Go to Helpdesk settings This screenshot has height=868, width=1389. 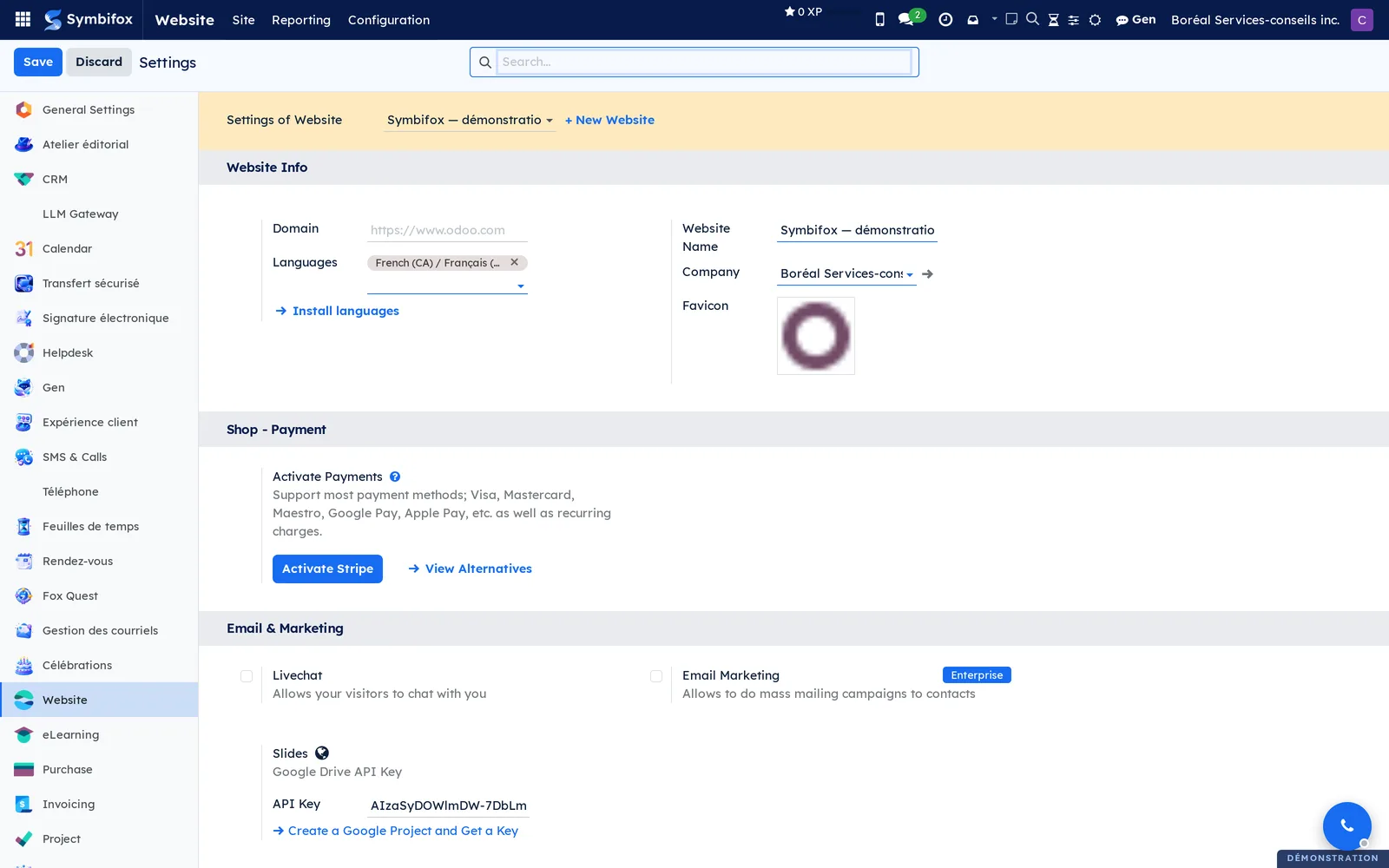(x=99, y=352)
